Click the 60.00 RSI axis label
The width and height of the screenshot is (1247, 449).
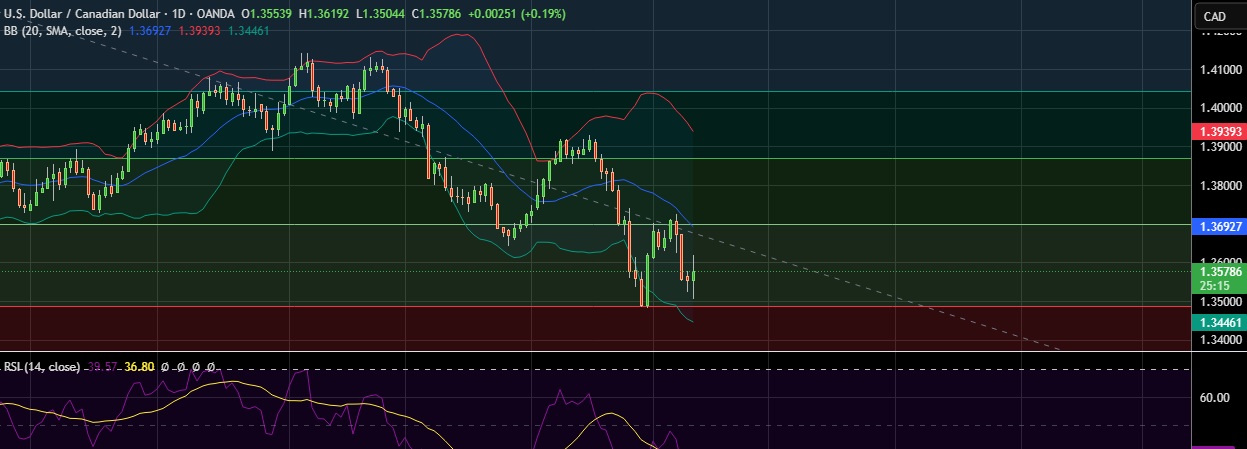click(1215, 398)
